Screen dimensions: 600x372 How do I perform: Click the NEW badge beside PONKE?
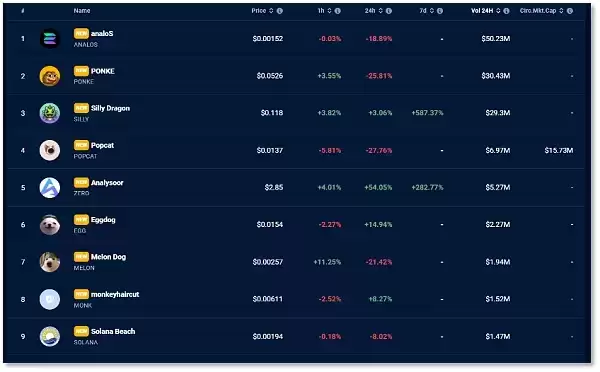81,71
